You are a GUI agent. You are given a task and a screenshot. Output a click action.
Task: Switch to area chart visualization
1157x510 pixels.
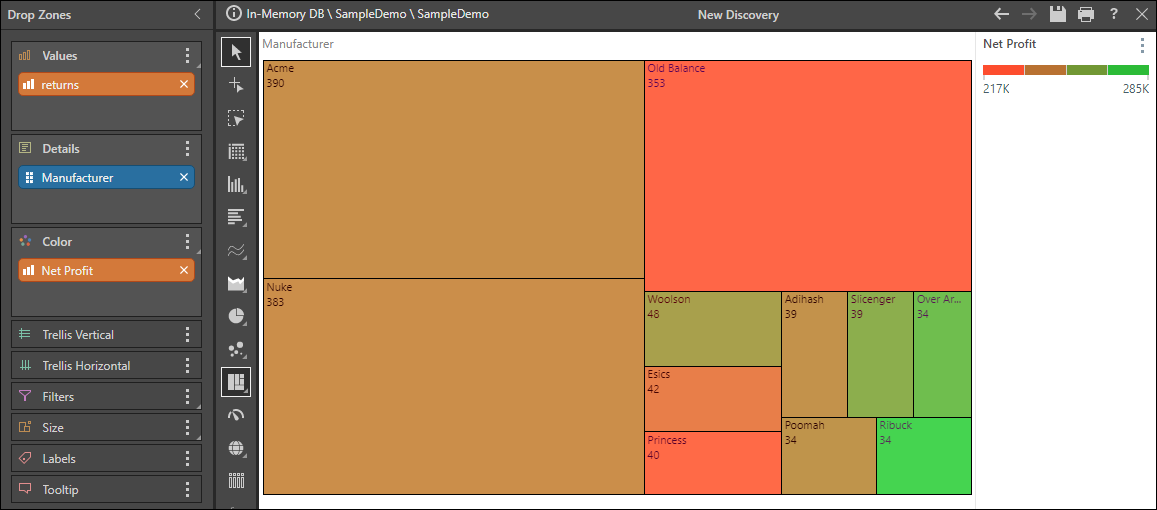[x=236, y=283]
